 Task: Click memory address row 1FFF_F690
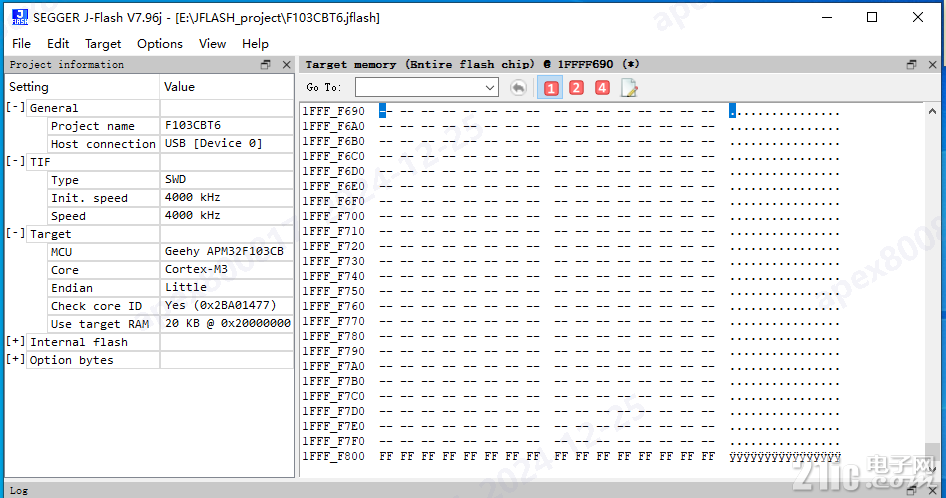(x=334, y=111)
